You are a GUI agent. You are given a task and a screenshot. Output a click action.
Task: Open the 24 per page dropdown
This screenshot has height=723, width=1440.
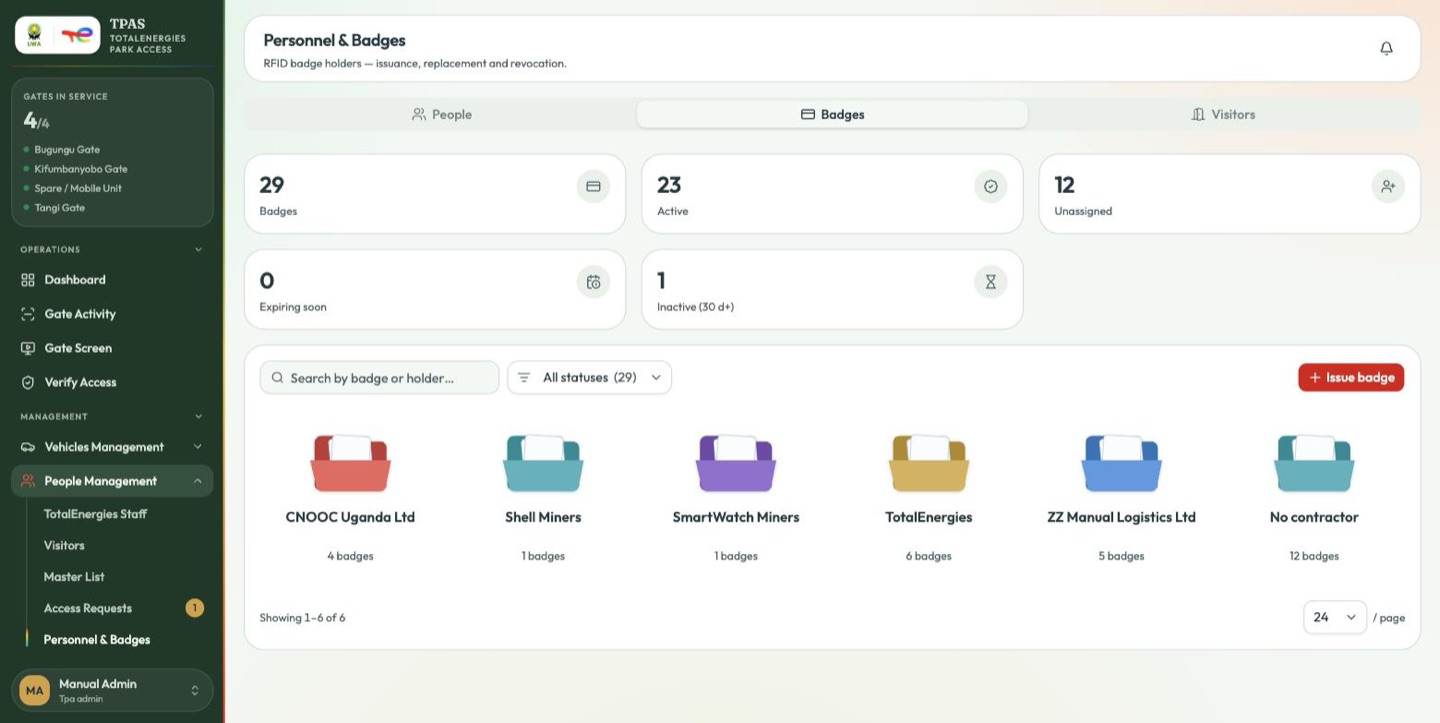pos(1335,617)
